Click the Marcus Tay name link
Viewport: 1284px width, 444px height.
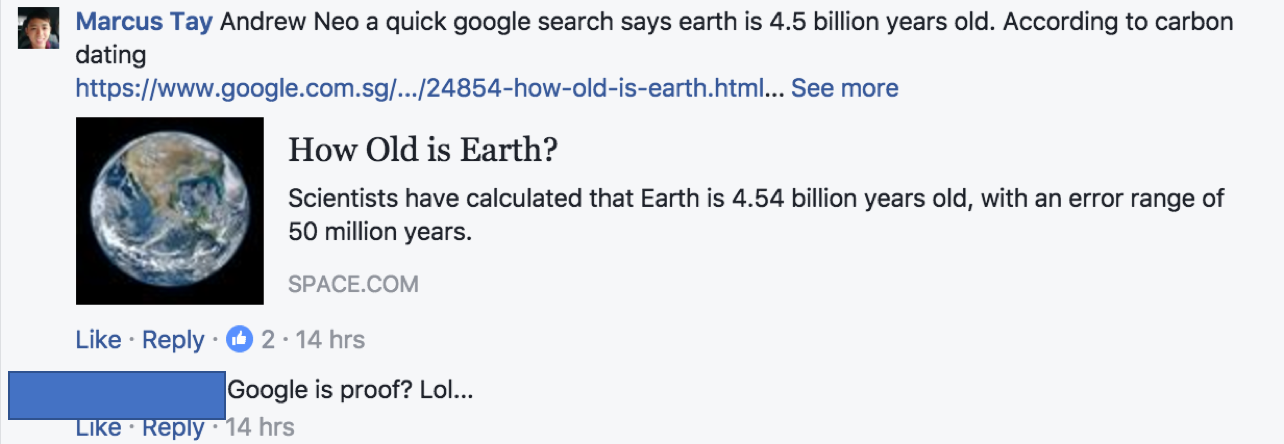[x=144, y=22]
